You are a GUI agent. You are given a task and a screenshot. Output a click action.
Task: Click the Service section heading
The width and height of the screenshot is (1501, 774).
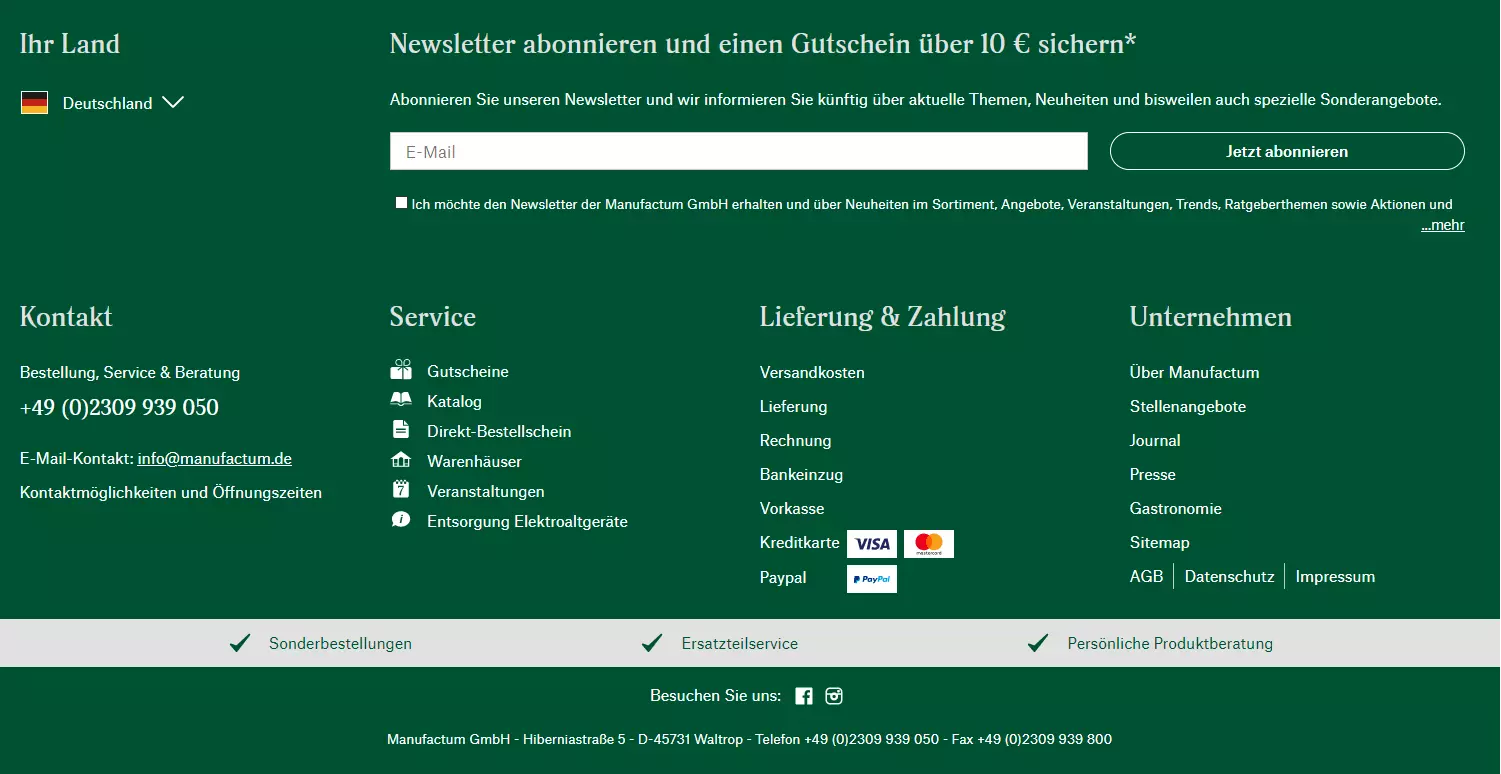tap(433, 317)
